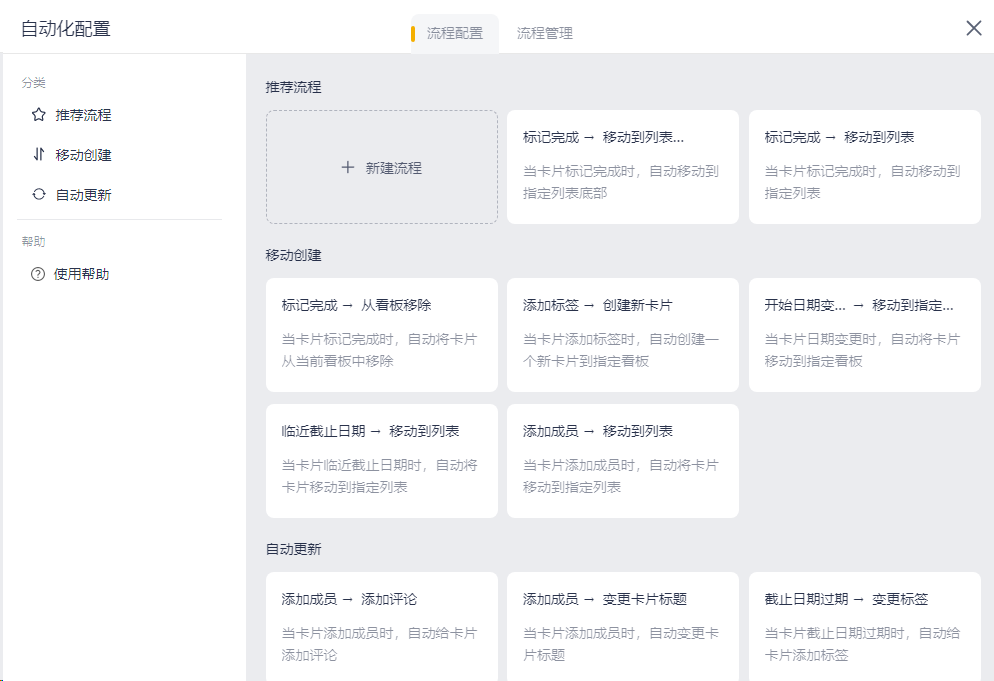Choose the 添加标签 → 创建新卡片 template
This screenshot has height=681, width=994.
click(622, 334)
